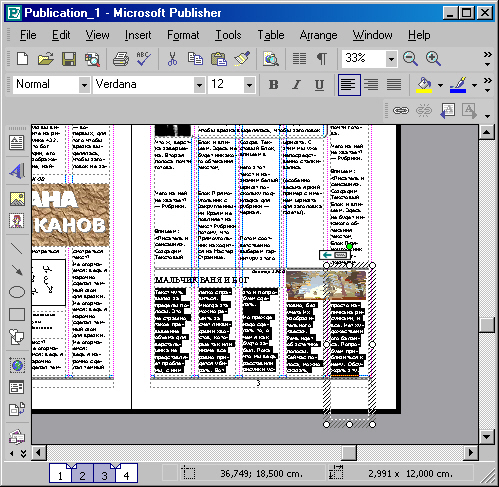Choose the WordArt tool in the Objects toolbar
The image size is (499, 487).
tap(17, 171)
